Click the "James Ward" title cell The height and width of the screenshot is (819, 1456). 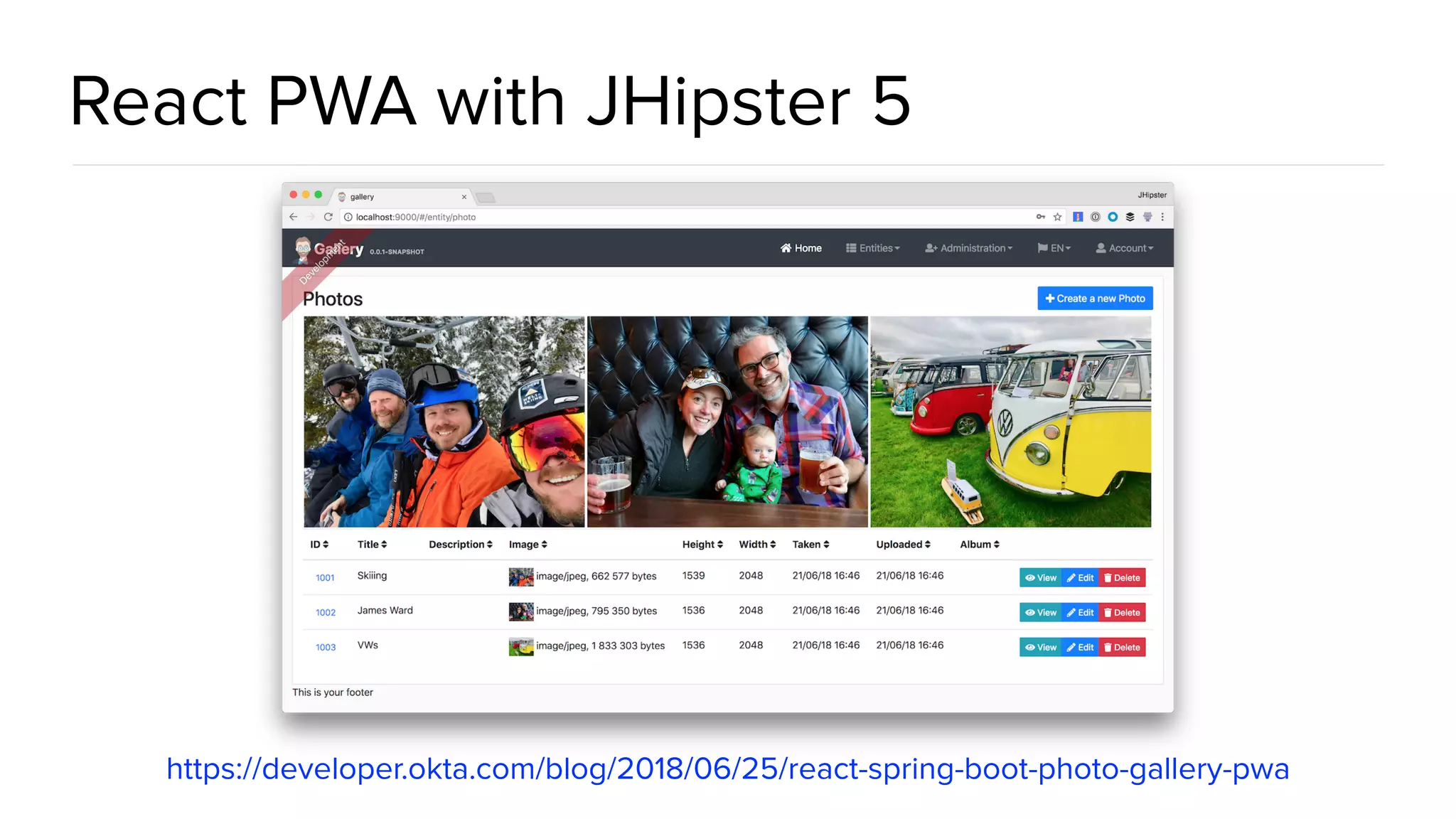pos(385,611)
